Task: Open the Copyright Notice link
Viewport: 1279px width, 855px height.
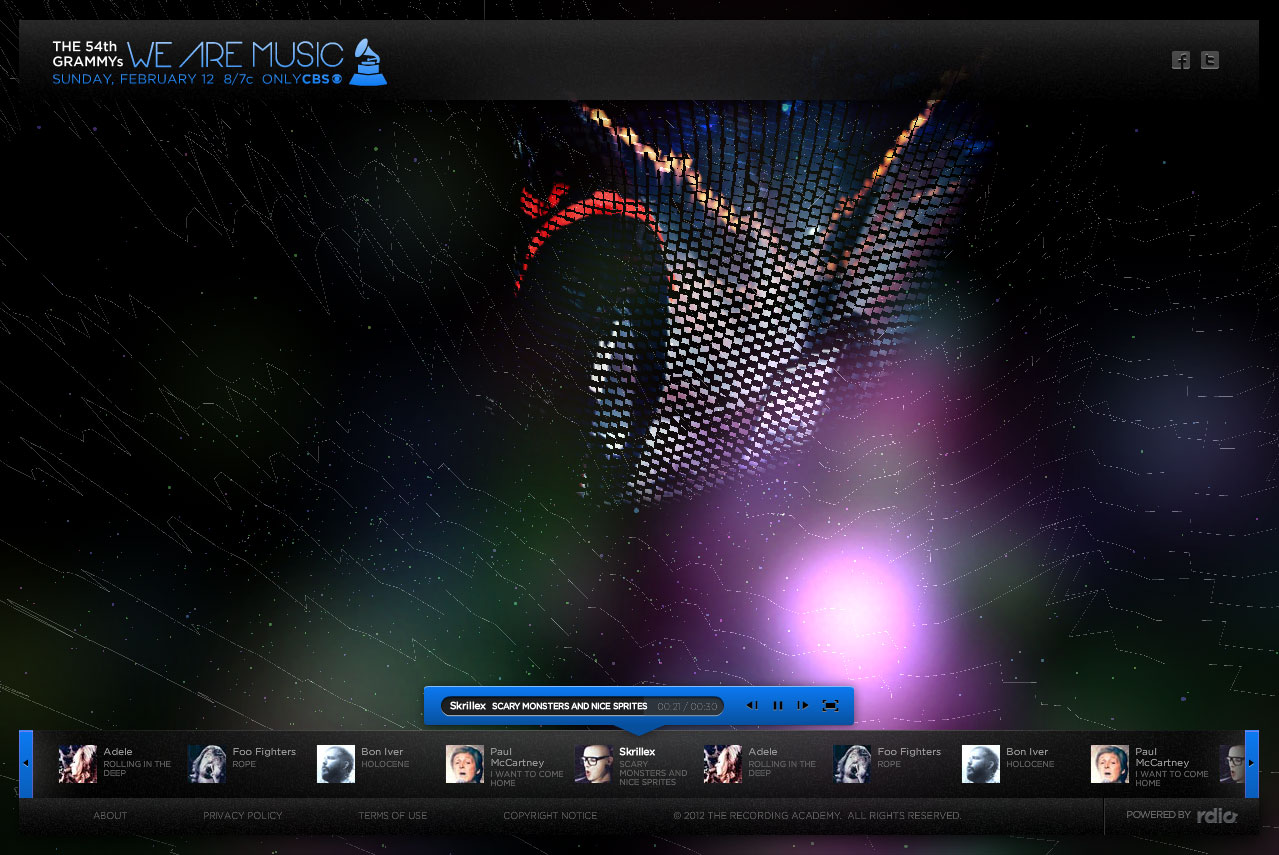Action: pos(550,816)
